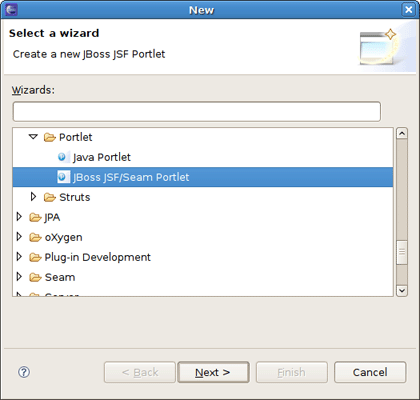The image size is (420, 400).
Task: Expand the JPA tree node
Action: pos(19,217)
